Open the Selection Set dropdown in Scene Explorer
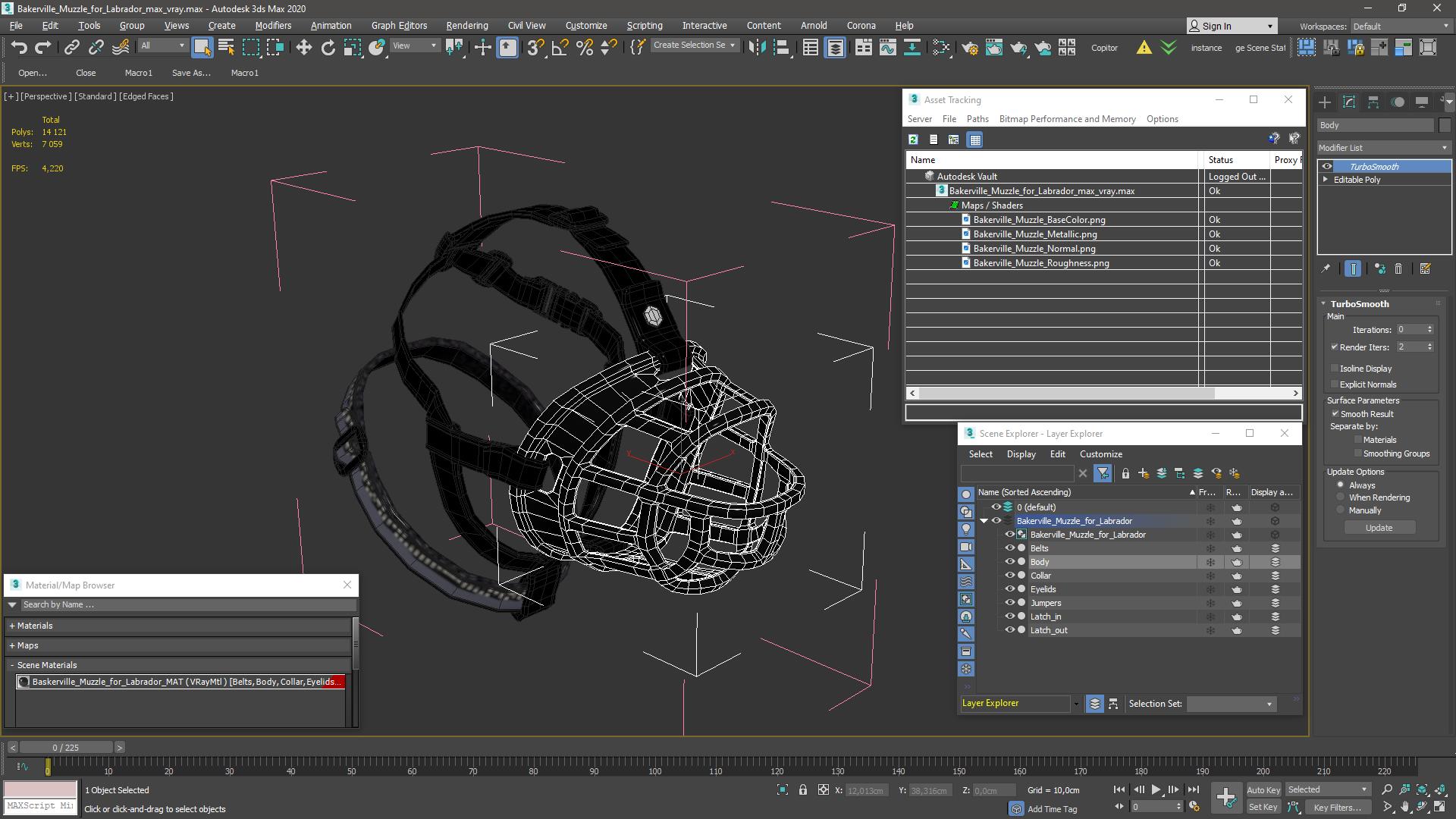The image size is (1456, 819). coord(1231,704)
